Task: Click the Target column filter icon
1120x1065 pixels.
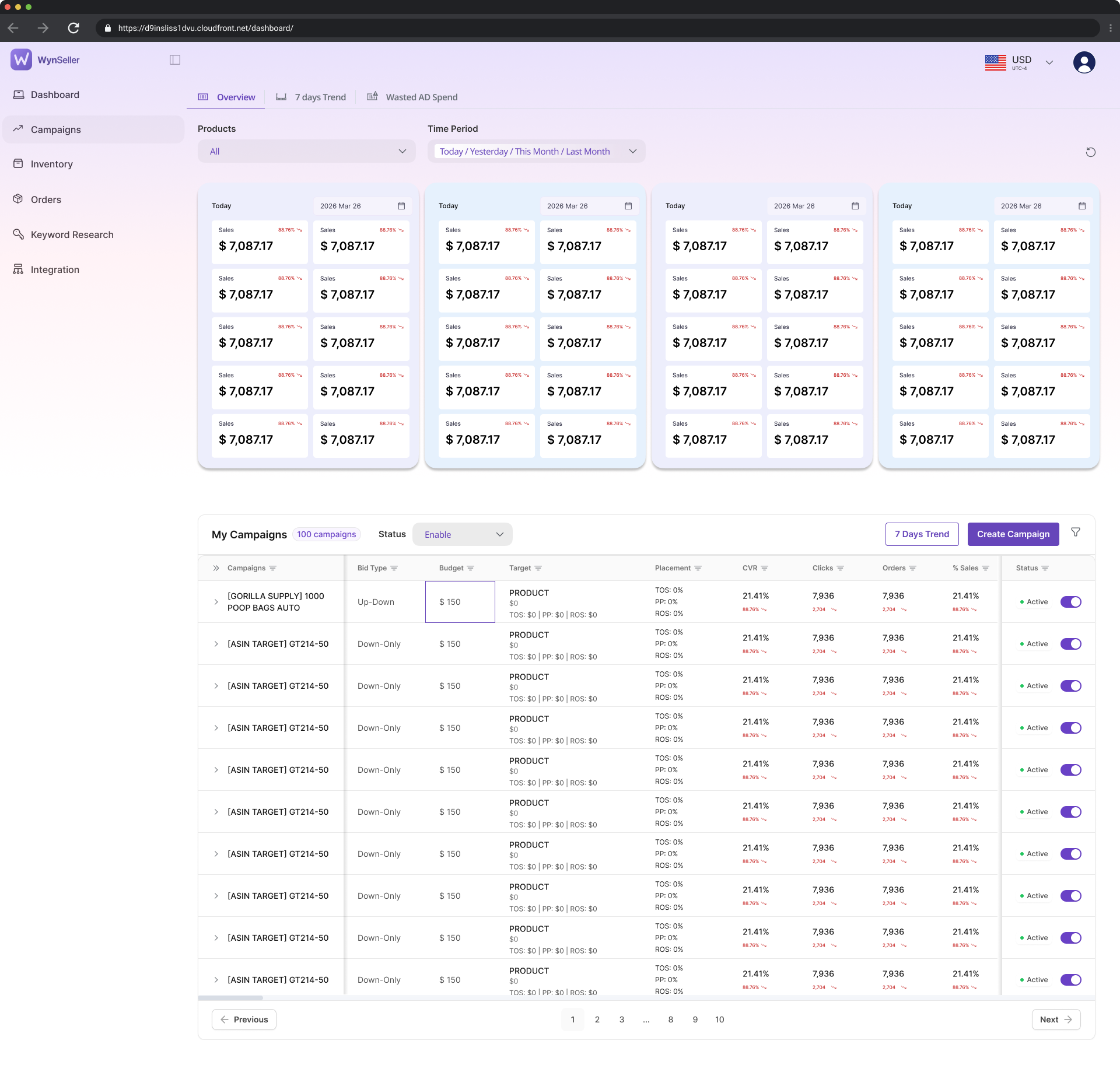Action: coord(538,568)
